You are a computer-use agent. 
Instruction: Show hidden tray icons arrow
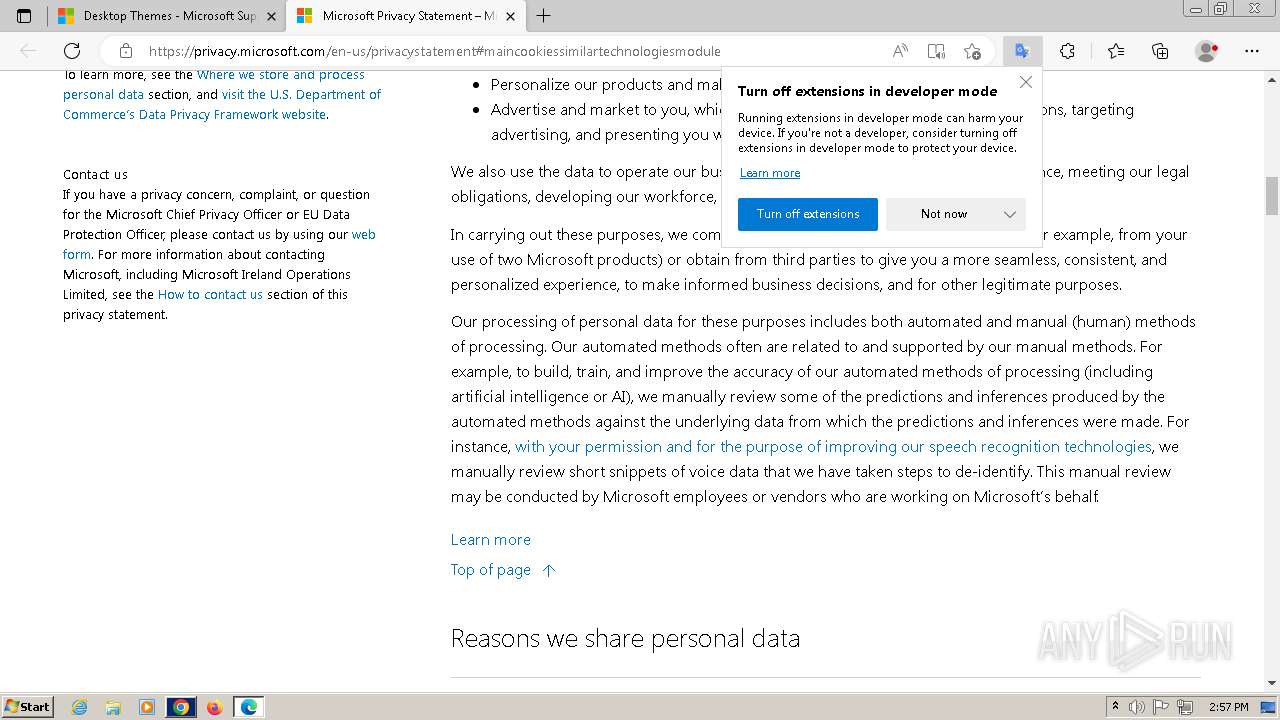[x=1116, y=707]
